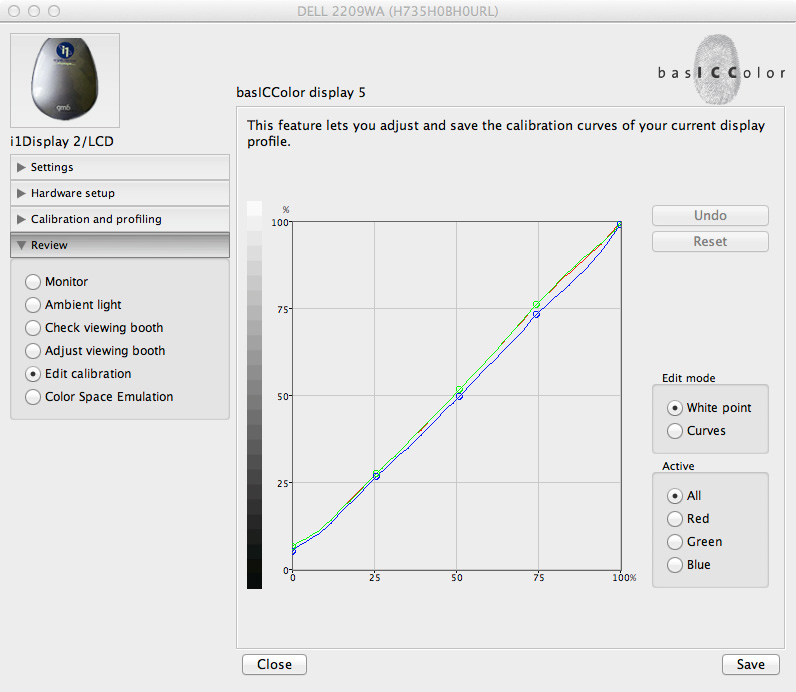Screen dimensions: 796x692
Task: Click the basICColor fingerprint logo
Action: click(720, 70)
